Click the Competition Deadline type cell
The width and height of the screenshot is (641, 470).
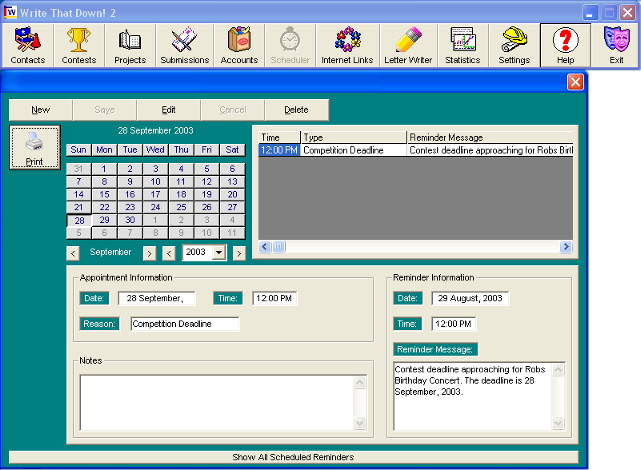point(354,150)
